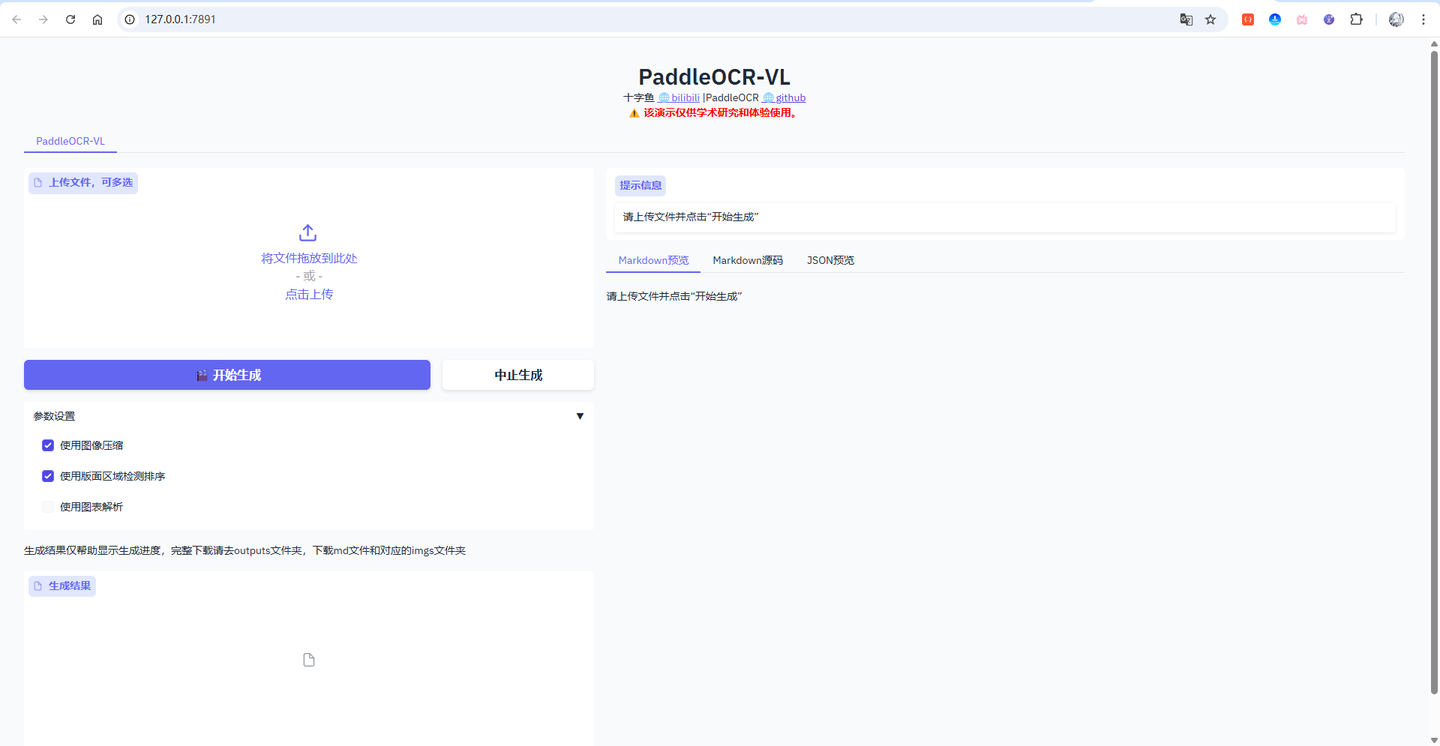Disable the 使用图像压缩 checkbox
This screenshot has width=1440, height=746.
(47, 445)
